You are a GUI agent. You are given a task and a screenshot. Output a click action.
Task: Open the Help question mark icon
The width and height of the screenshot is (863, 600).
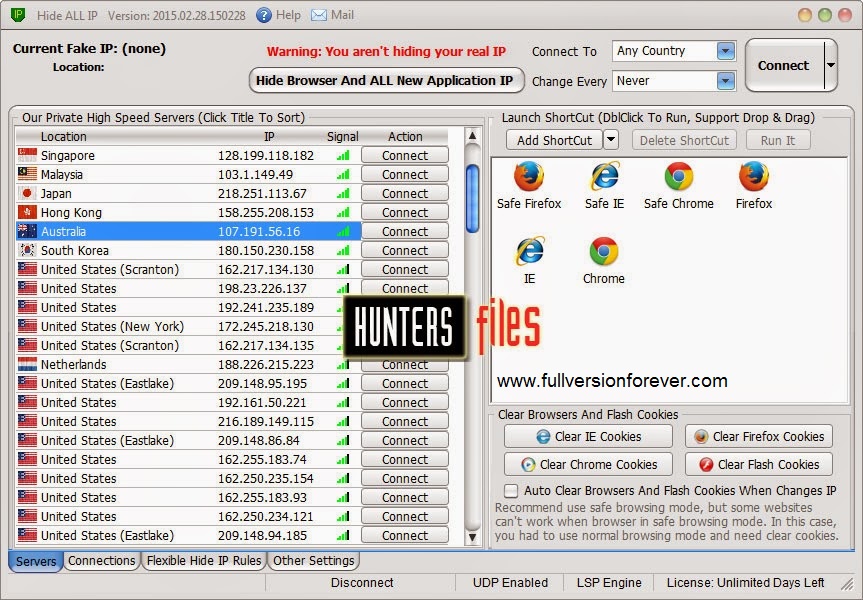pyautogui.click(x=264, y=15)
